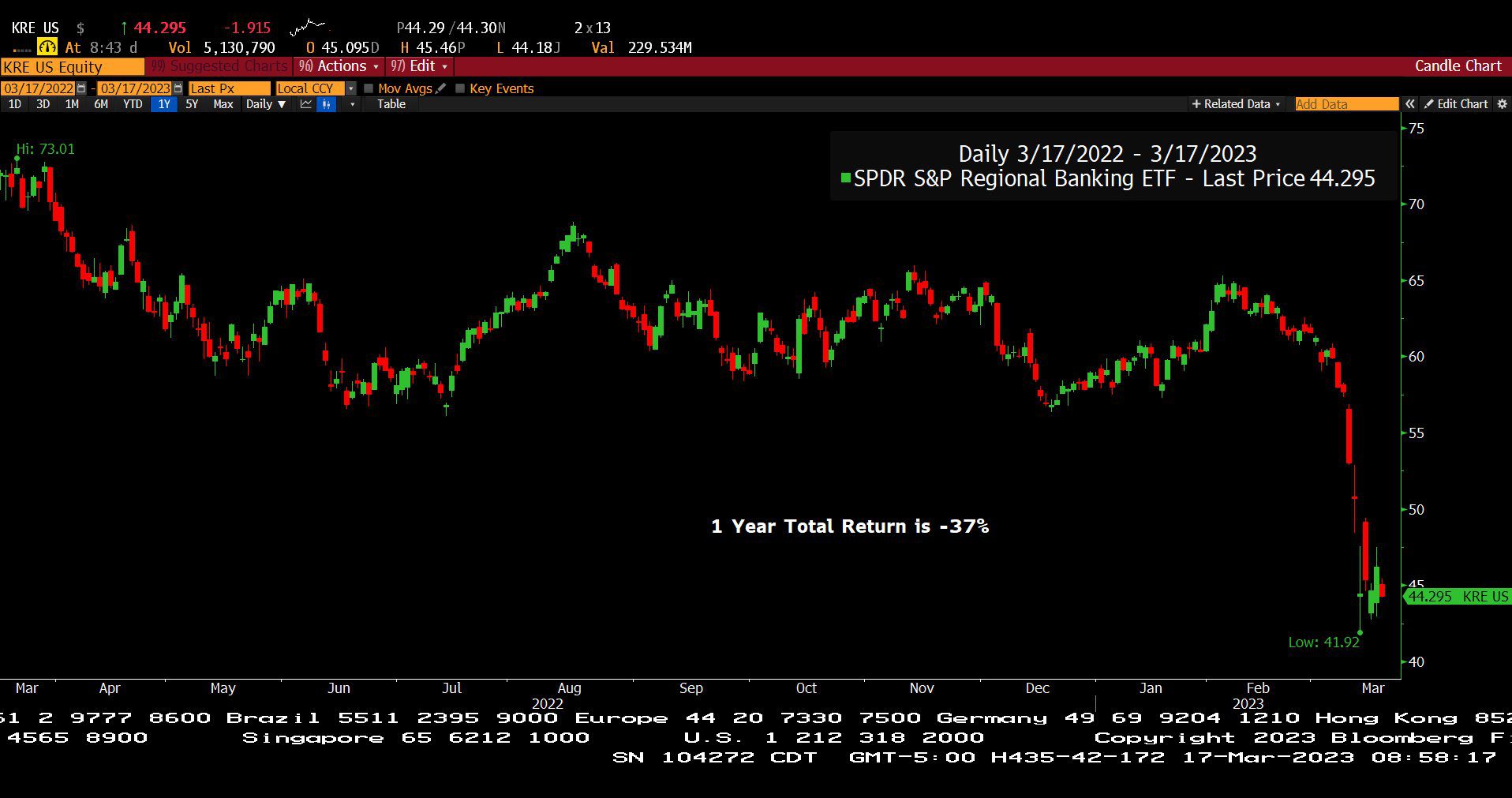Image resolution: width=1512 pixels, height=798 pixels.
Task: Select the 1D time range tab
Action: pos(14,104)
